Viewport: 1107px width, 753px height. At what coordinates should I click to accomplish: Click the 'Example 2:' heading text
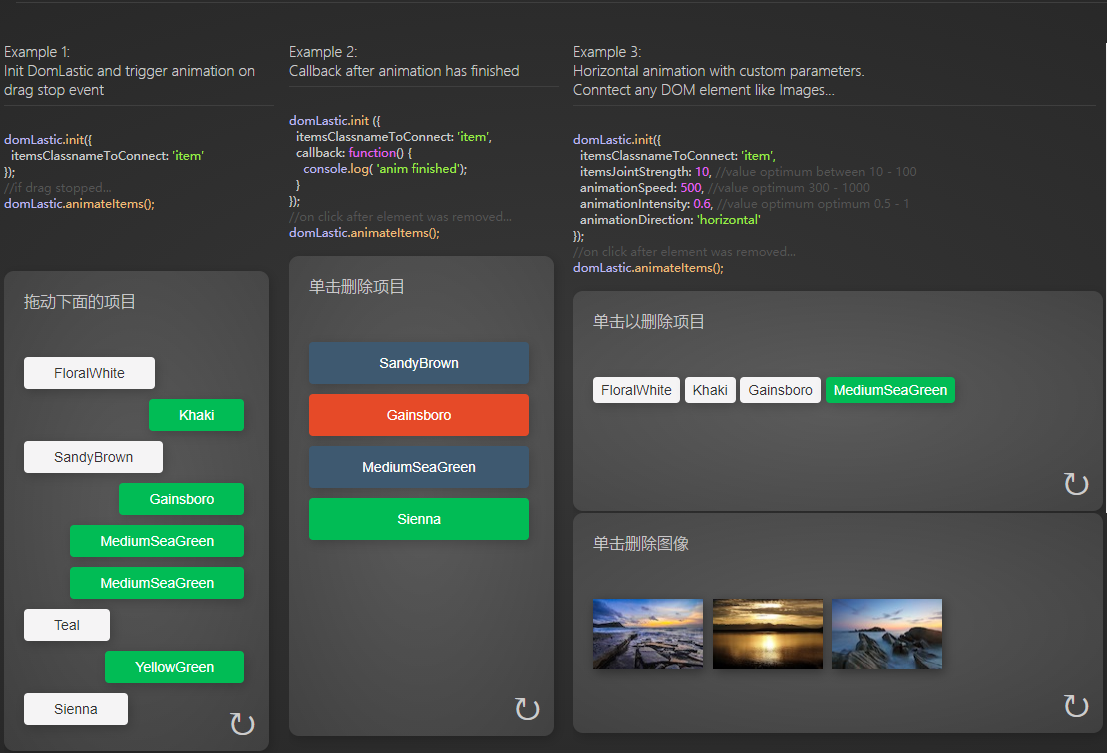click(x=323, y=52)
